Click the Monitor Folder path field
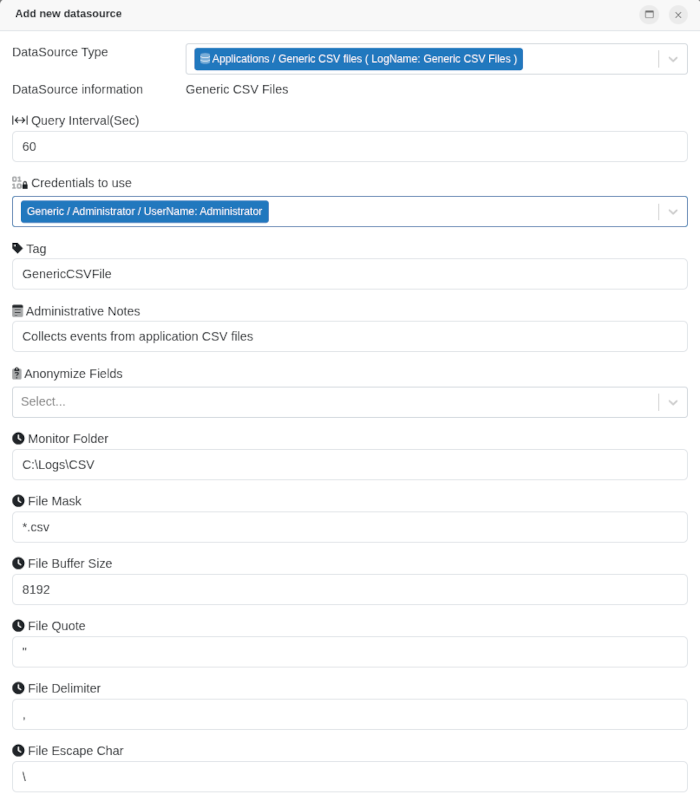Viewport: 700px width, 801px height. [350, 464]
